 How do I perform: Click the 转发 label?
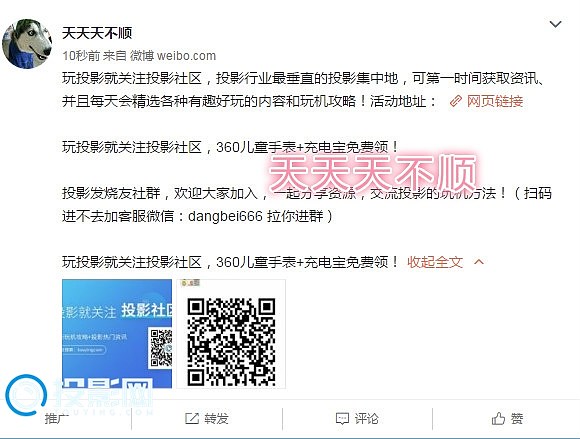pos(216,419)
